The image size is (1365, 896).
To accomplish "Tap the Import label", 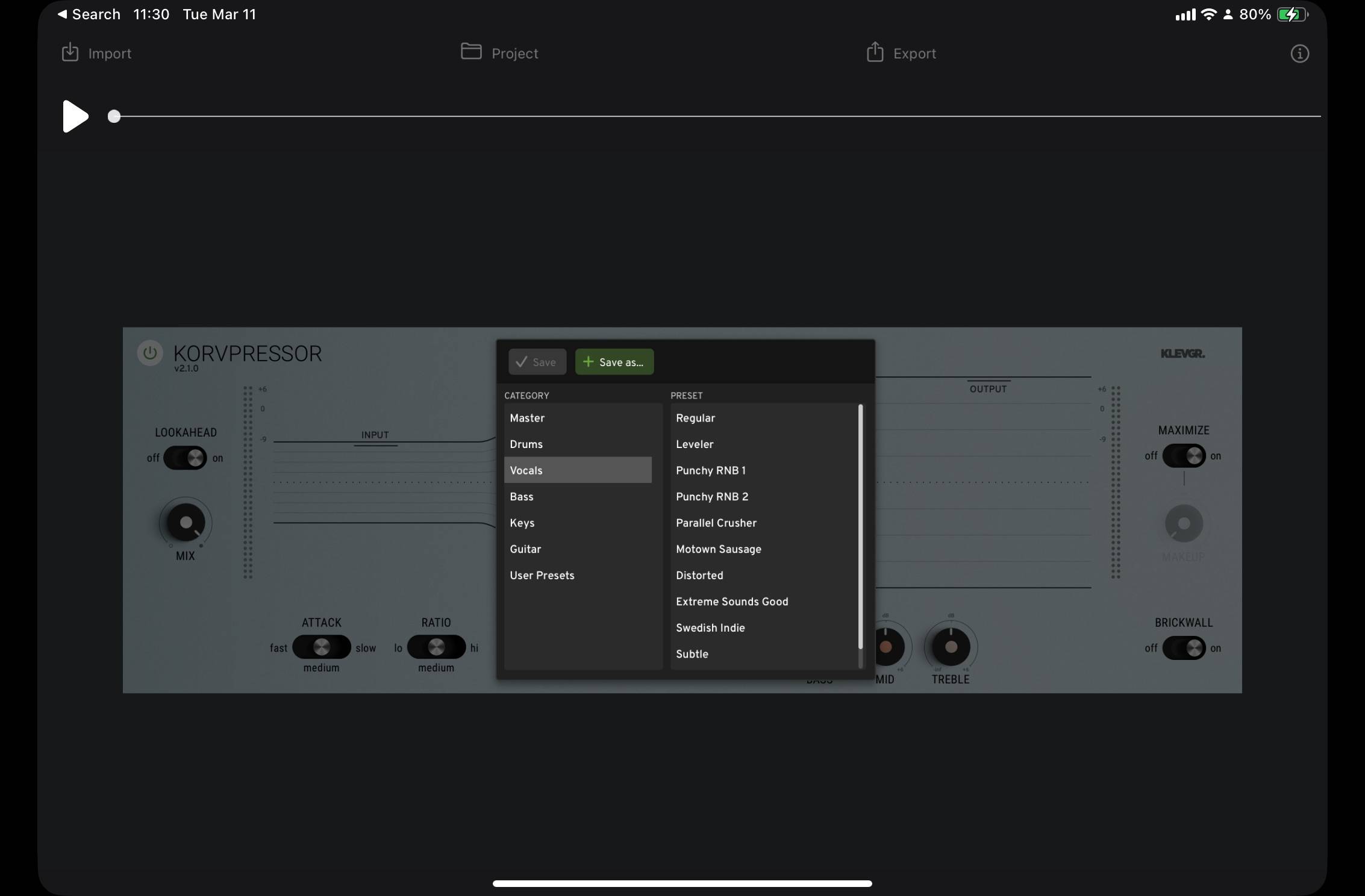I will tap(110, 54).
